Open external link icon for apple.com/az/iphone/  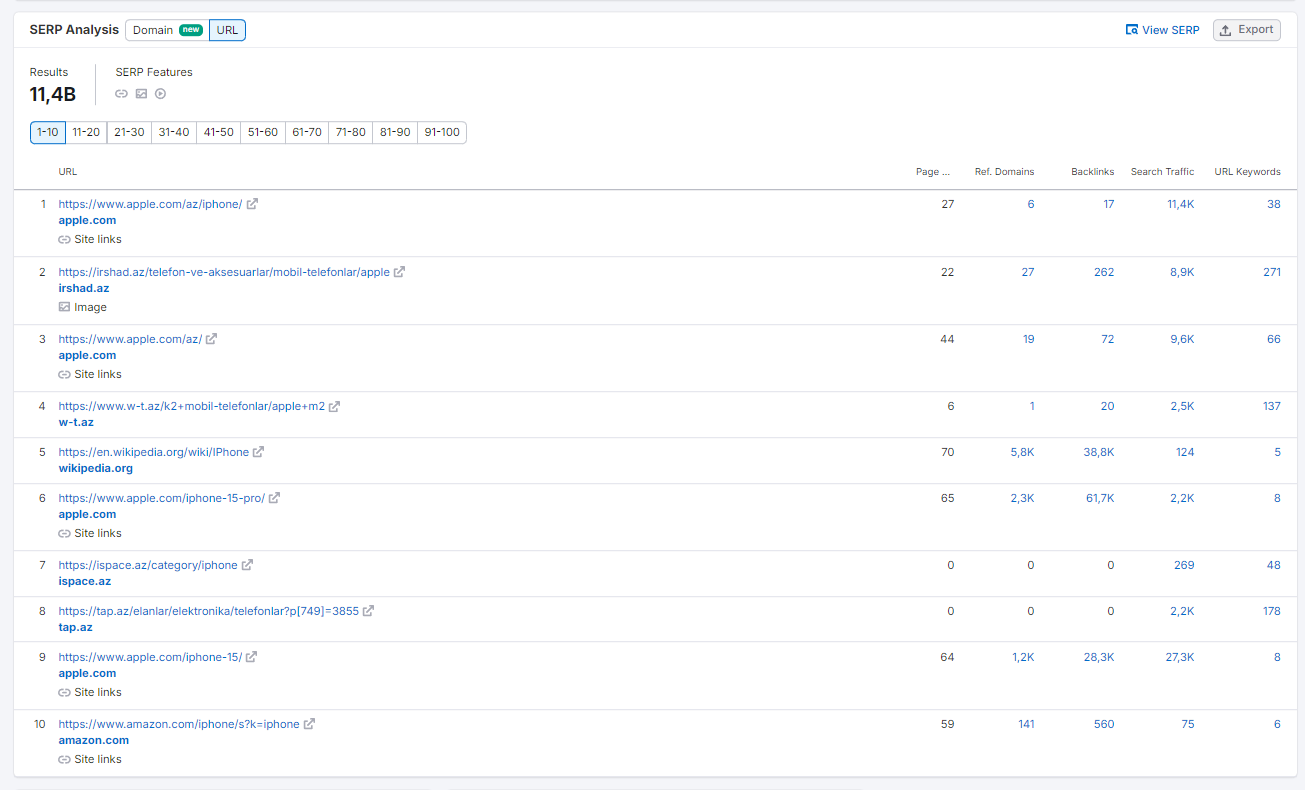pos(252,204)
